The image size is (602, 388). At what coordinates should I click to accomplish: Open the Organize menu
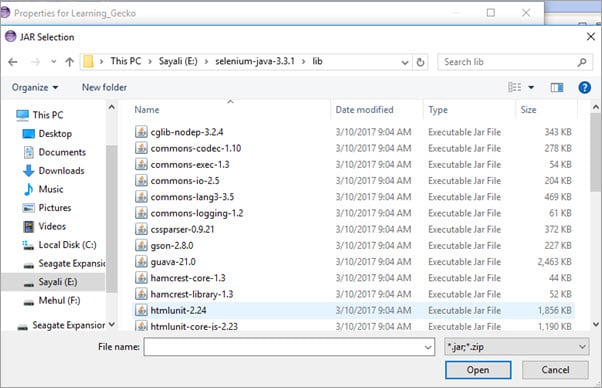pyautogui.click(x=35, y=88)
